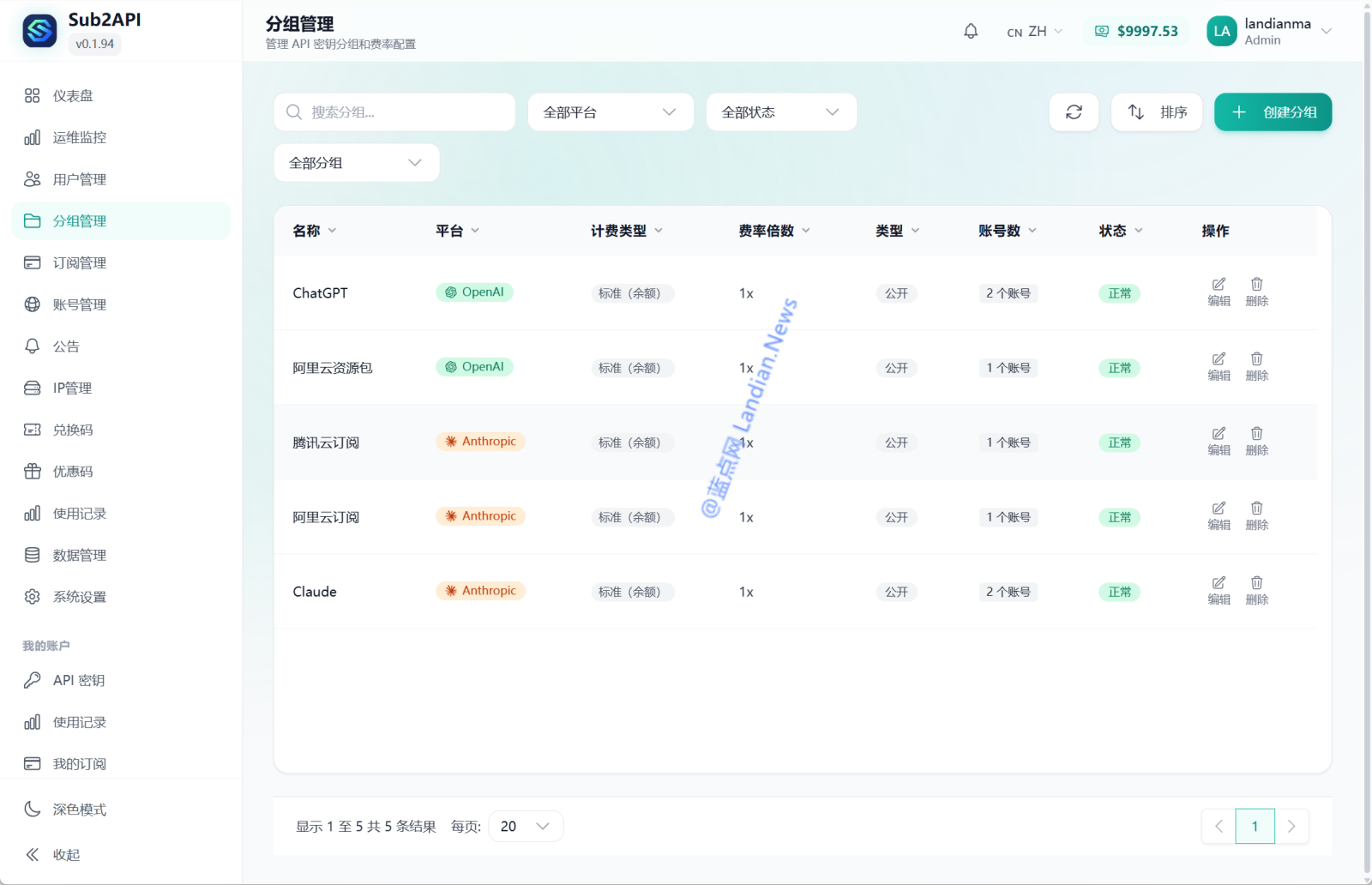This screenshot has width=1372, height=885.
Task: Open the 全部平台 platform filter dropdown
Action: 610,112
